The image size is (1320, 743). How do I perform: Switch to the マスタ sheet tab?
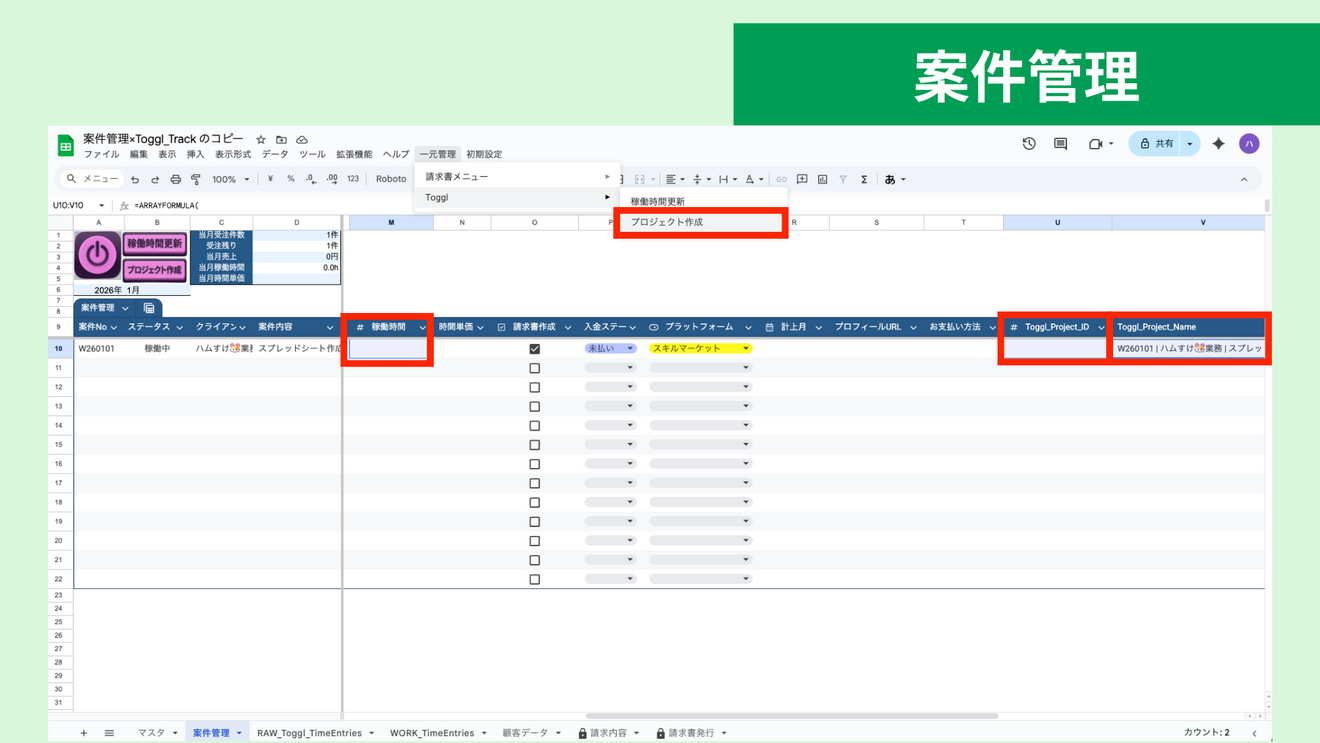(157, 733)
